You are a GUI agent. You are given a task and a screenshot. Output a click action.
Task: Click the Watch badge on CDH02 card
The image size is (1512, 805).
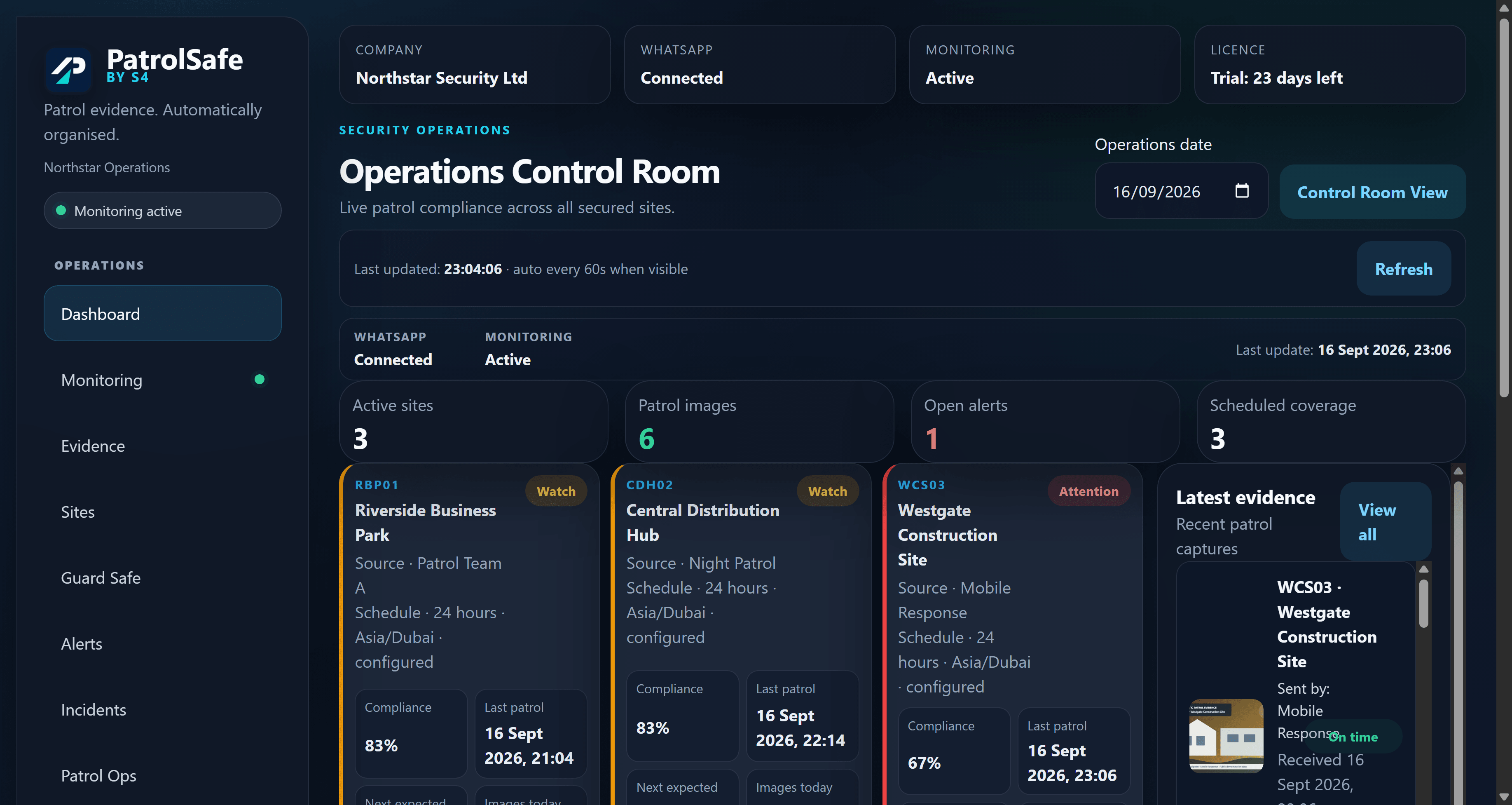click(x=828, y=491)
